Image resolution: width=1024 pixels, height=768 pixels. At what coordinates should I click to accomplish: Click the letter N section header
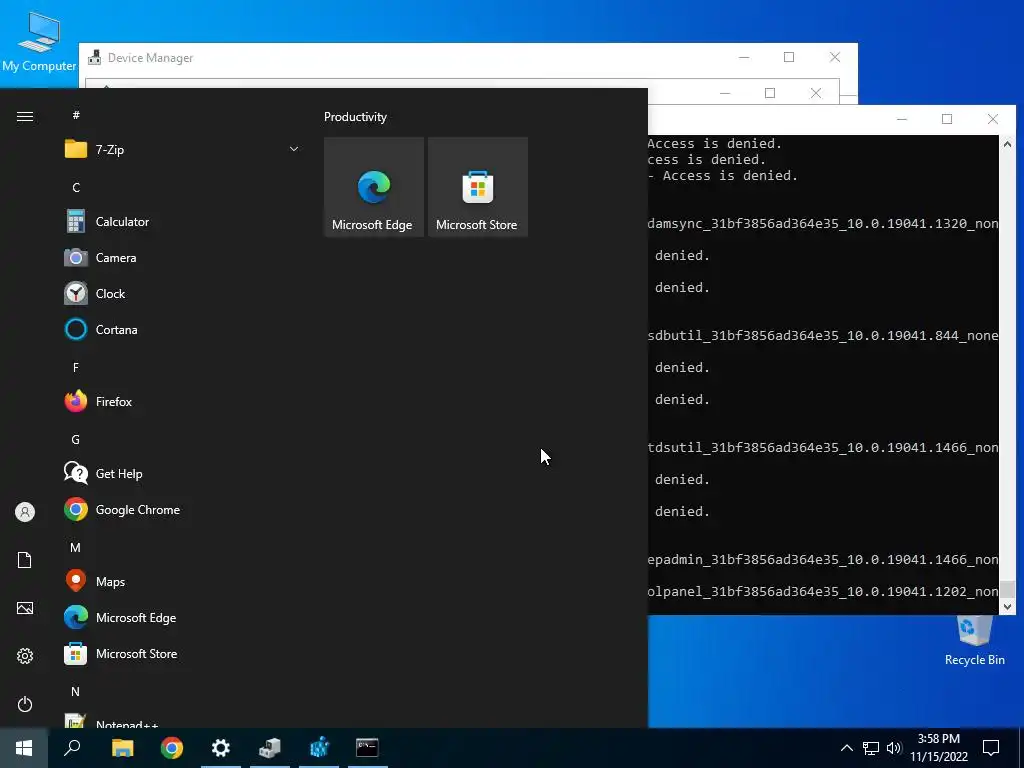pos(76,691)
